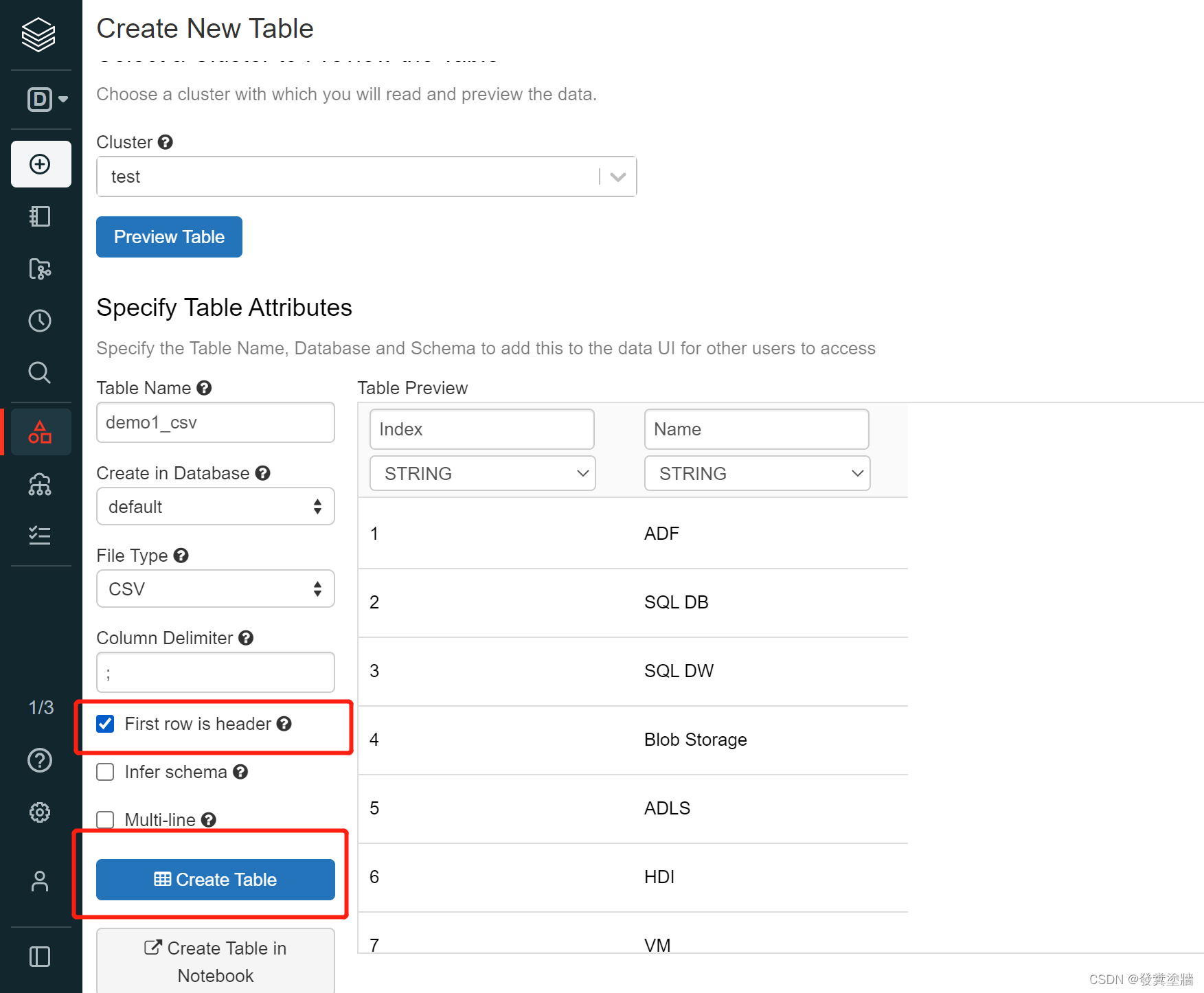Image resolution: width=1204 pixels, height=993 pixels.
Task: Uncheck the First row is header checkbox
Action: 105,724
